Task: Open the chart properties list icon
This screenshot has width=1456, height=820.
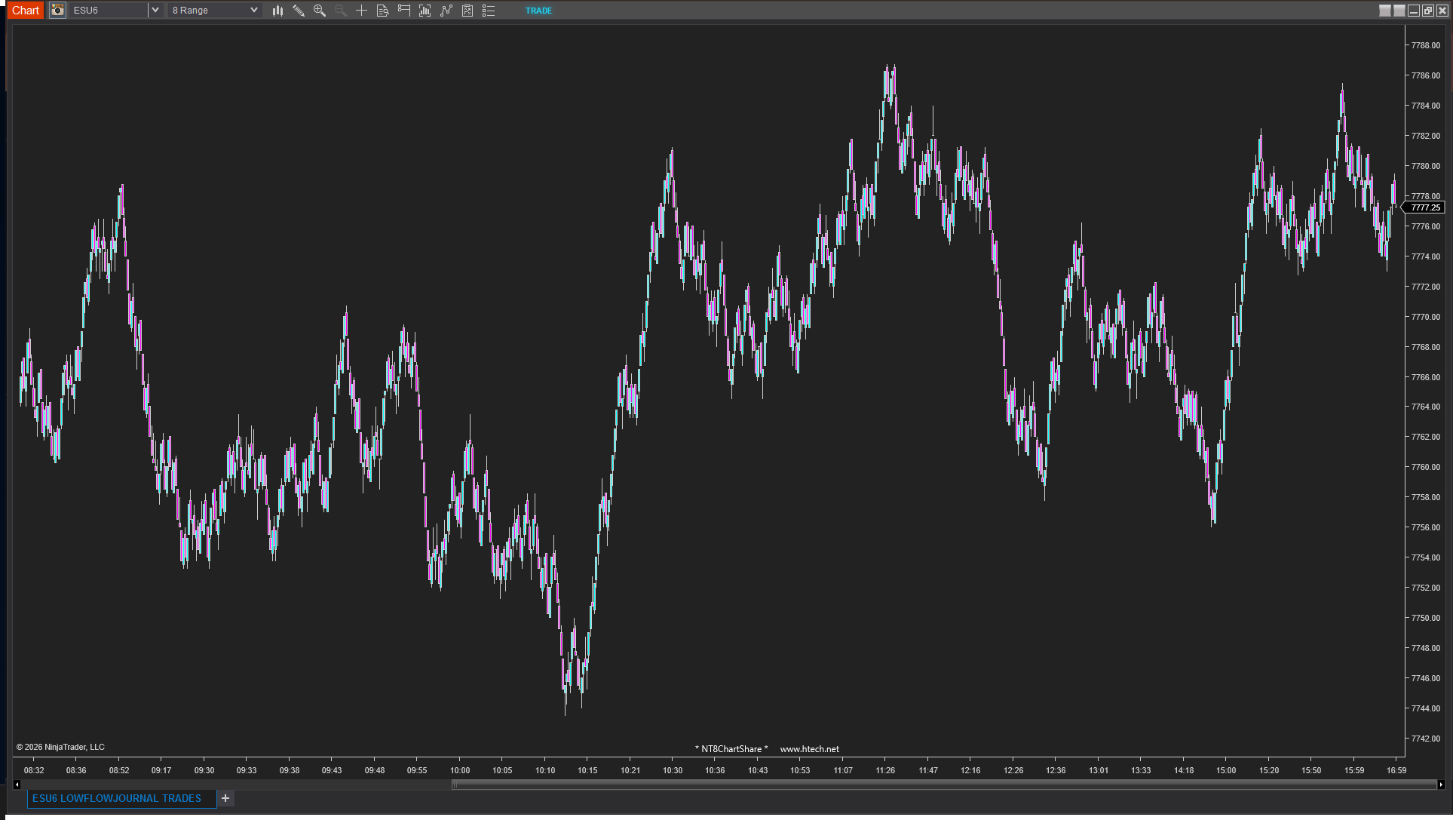Action: coord(489,11)
